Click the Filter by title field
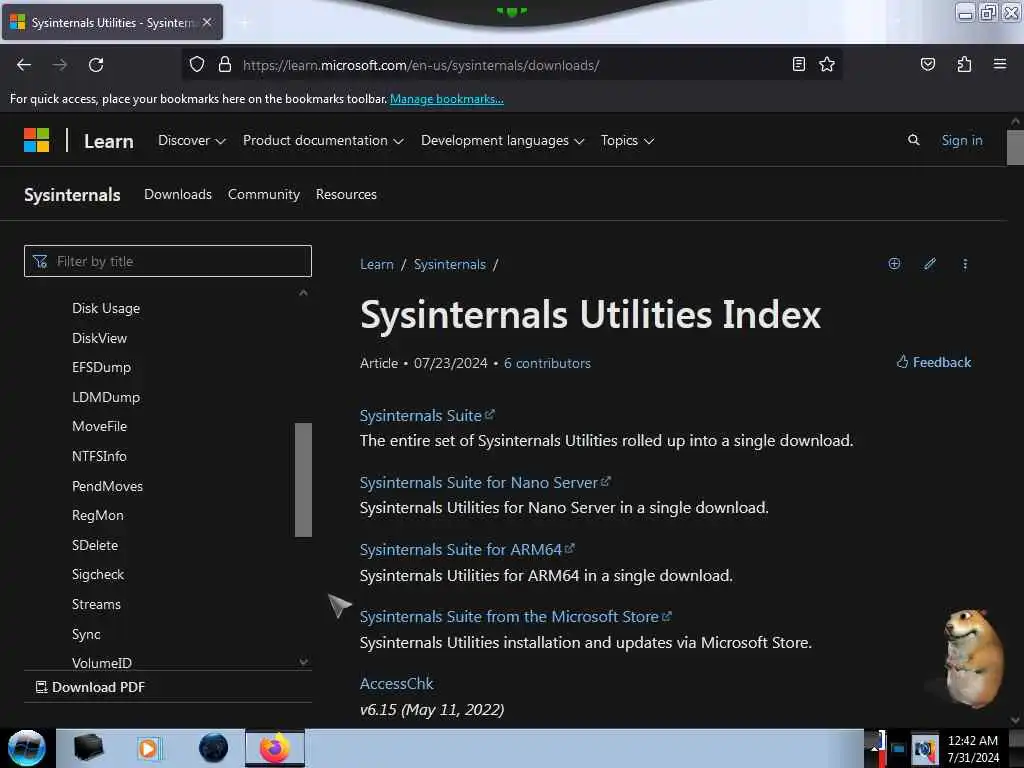The image size is (1024, 768). (x=168, y=261)
